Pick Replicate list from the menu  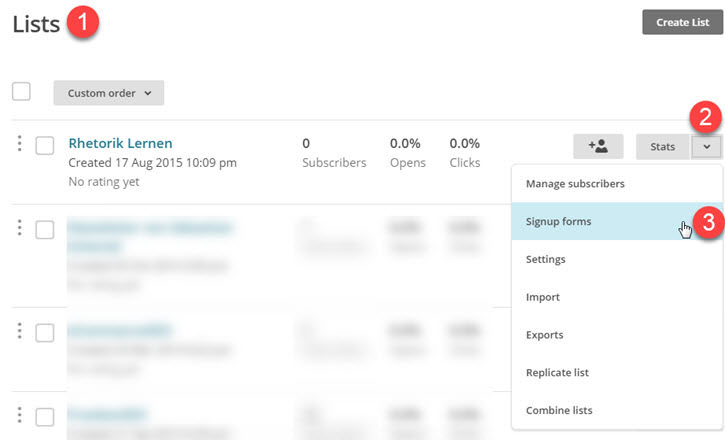coord(557,372)
